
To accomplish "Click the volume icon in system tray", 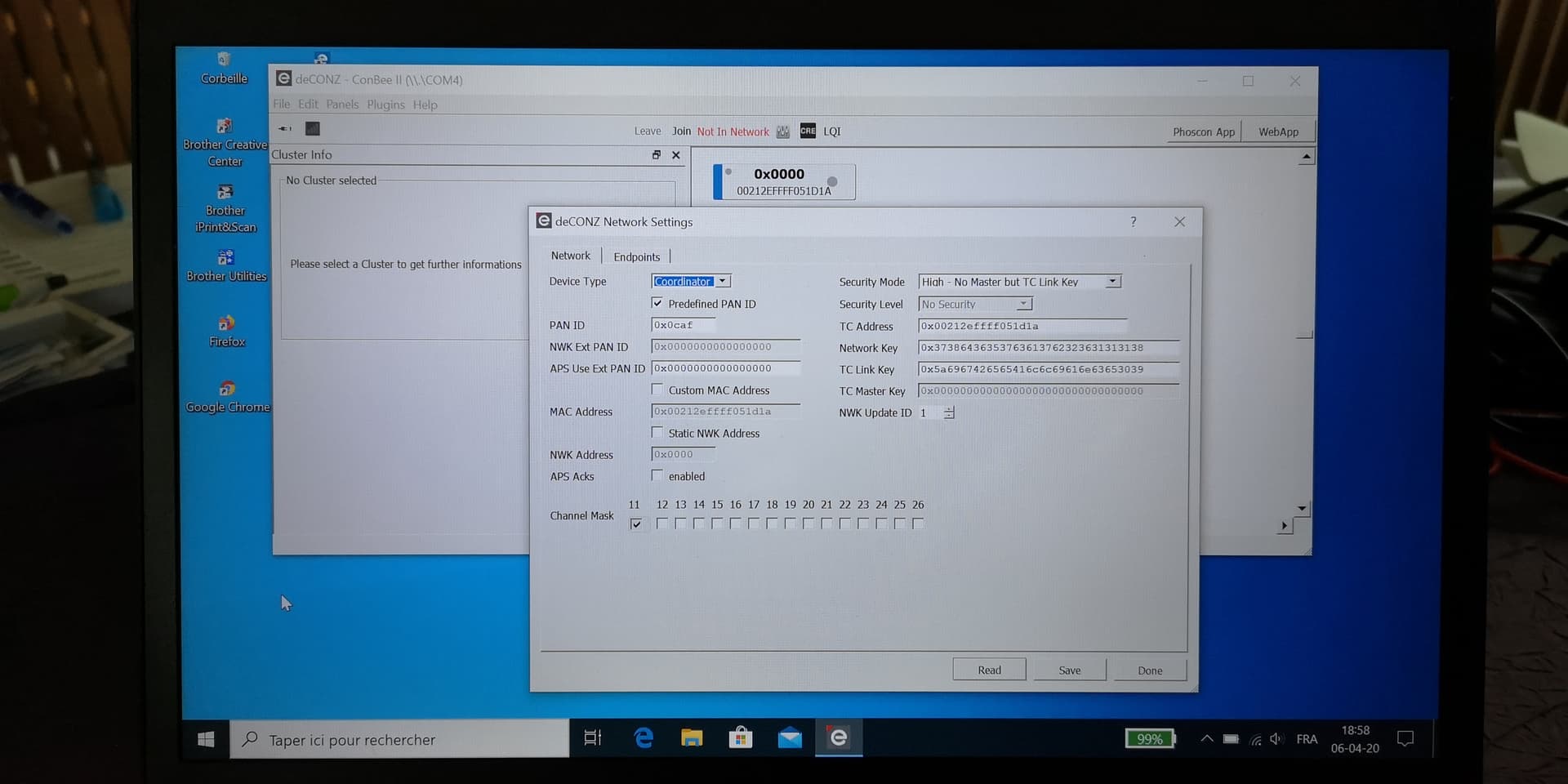I will 1276,739.
